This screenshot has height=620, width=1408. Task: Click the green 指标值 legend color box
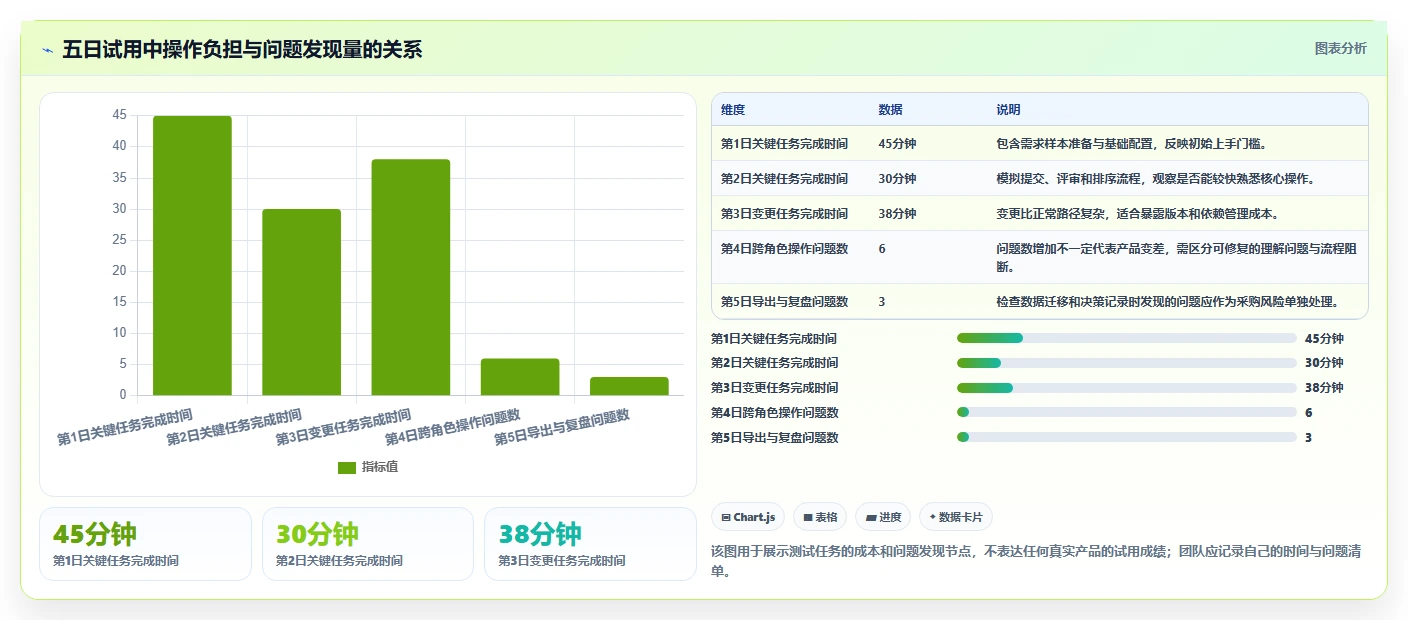347,467
